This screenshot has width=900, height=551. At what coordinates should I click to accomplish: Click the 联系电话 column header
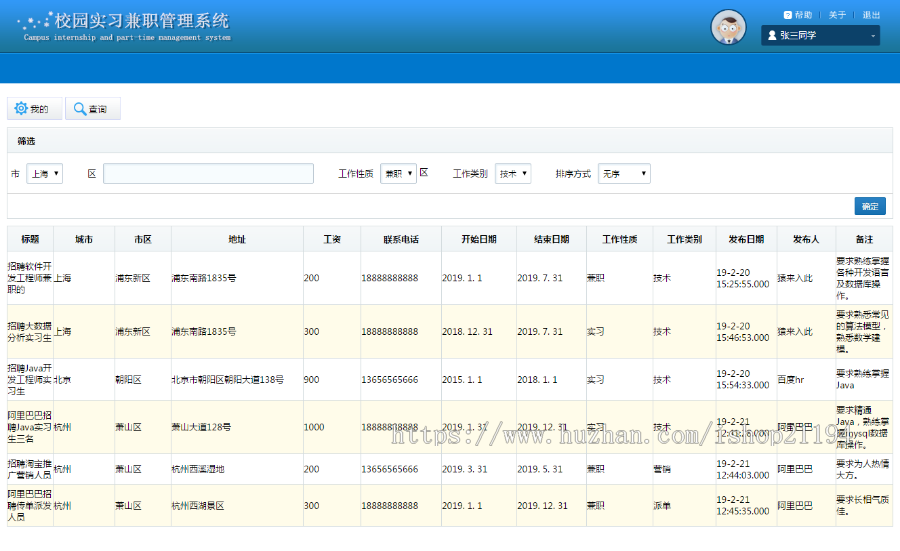pos(401,239)
